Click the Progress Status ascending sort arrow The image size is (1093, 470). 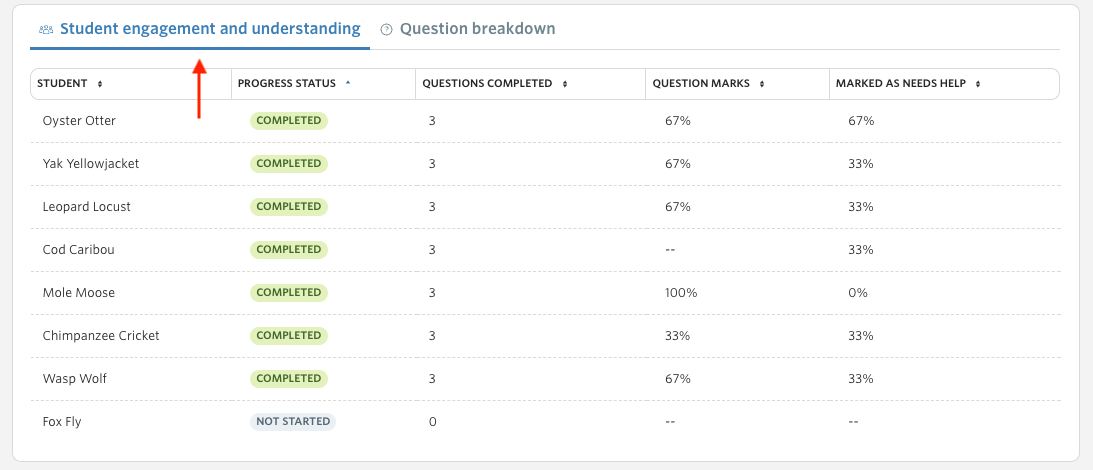tap(348, 83)
